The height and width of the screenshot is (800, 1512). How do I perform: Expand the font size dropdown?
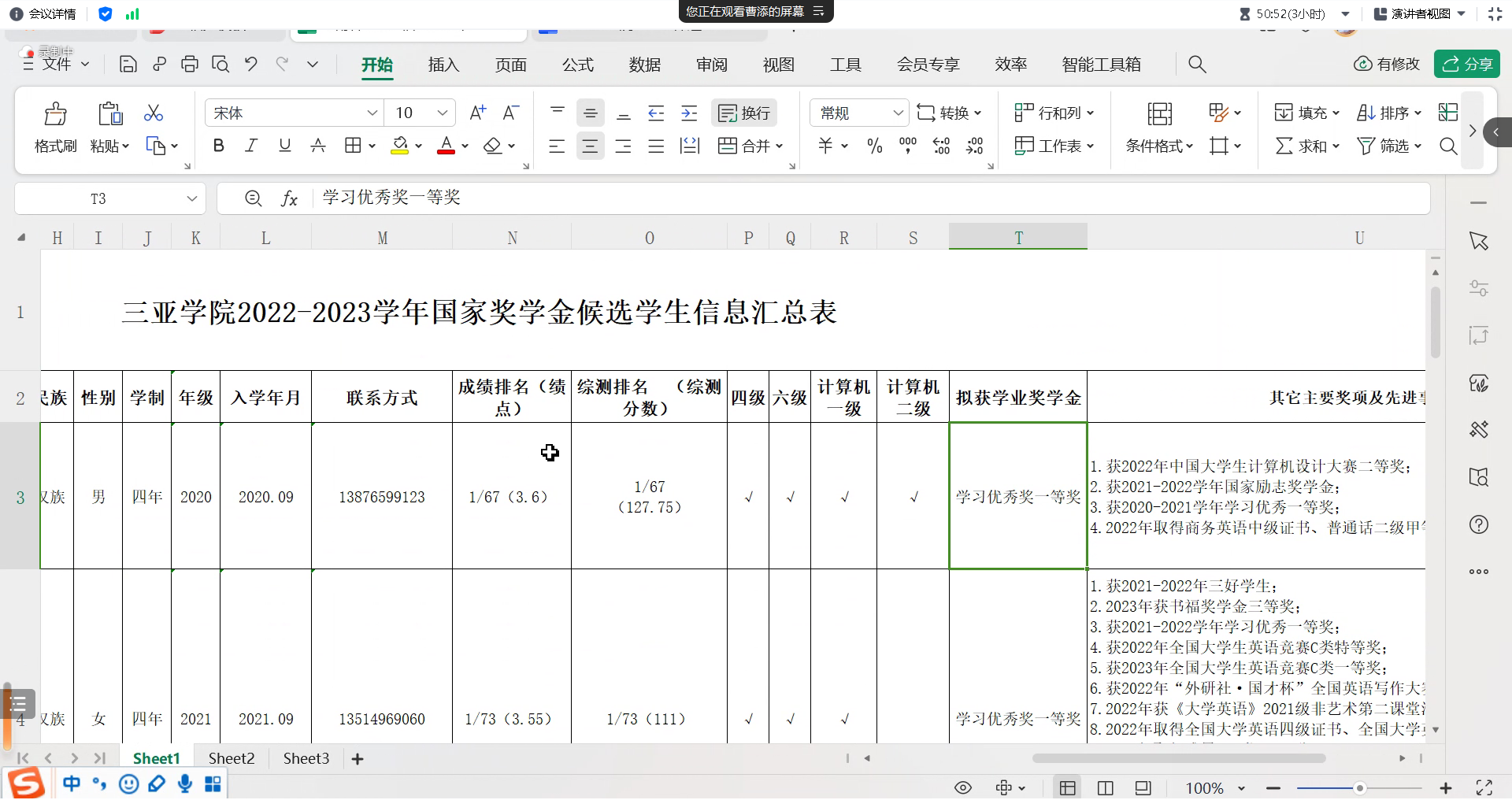tap(443, 113)
